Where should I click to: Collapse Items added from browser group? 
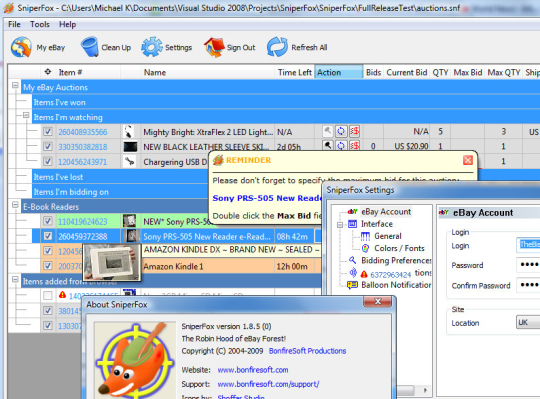(x=15, y=279)
